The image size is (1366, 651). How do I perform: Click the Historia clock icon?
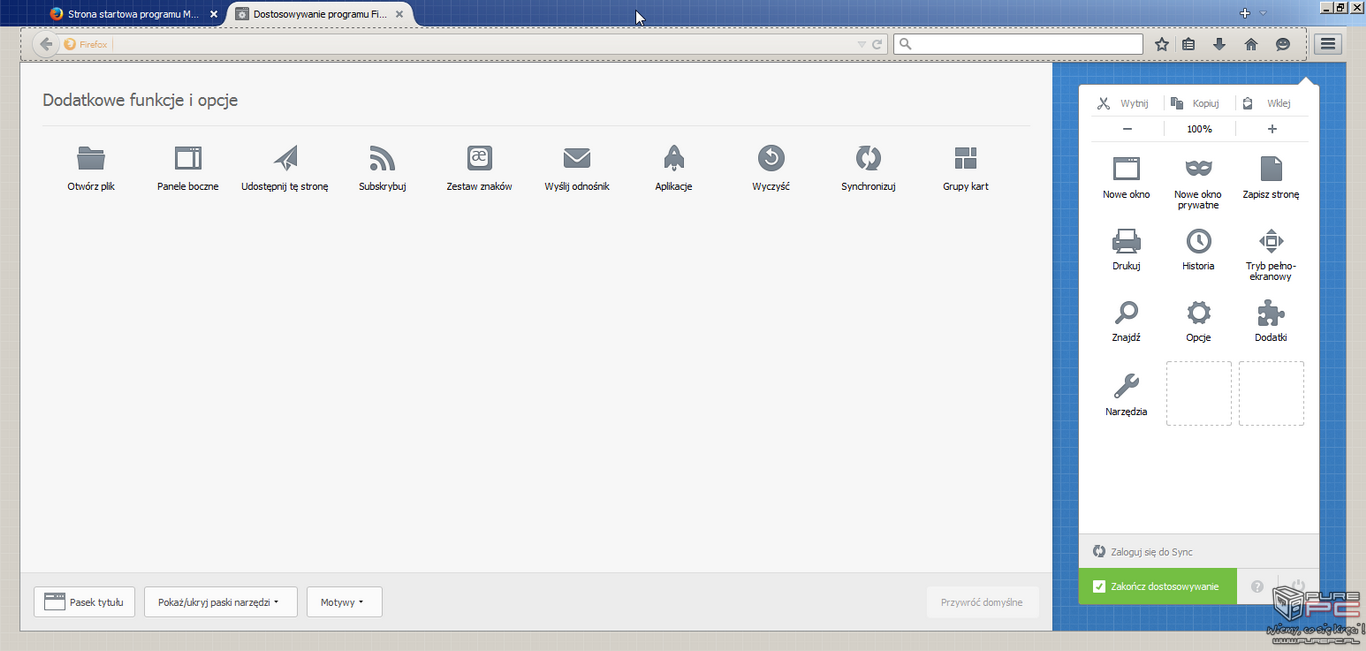(1198, 241)
